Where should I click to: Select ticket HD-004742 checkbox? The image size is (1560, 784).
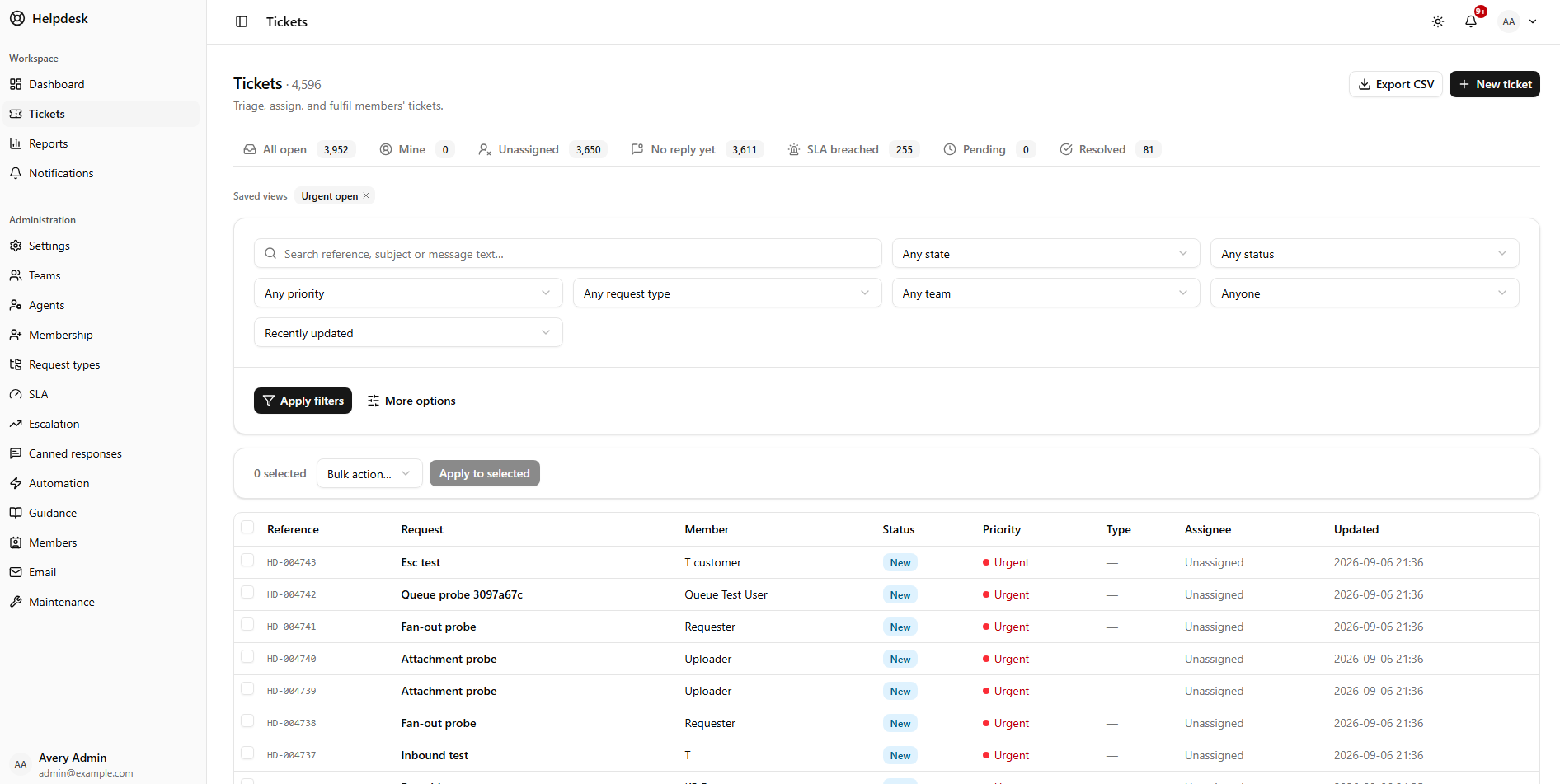pos(247,593)
